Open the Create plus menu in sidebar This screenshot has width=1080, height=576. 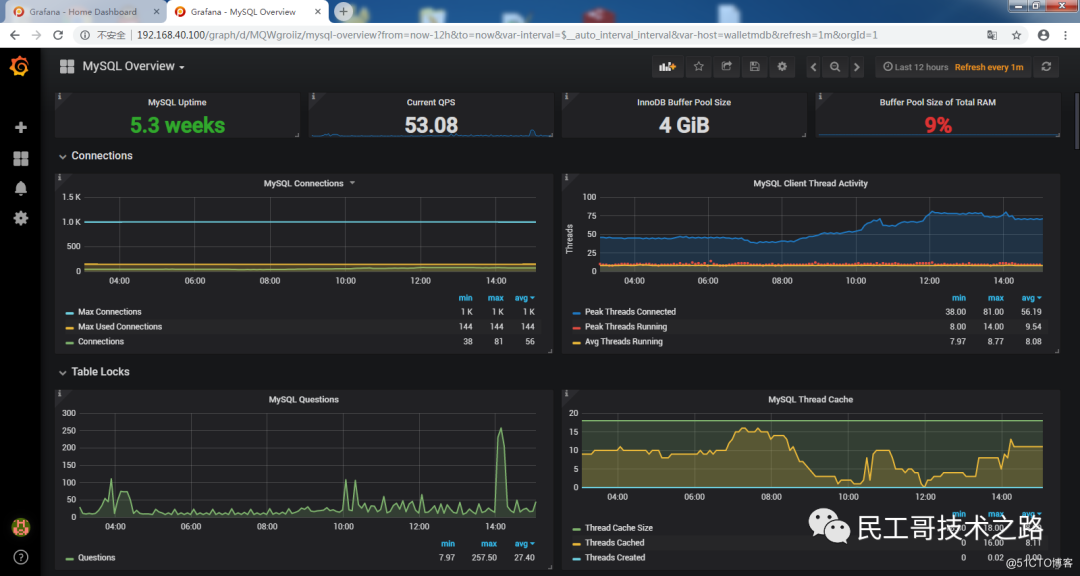(x=21, y=127)
